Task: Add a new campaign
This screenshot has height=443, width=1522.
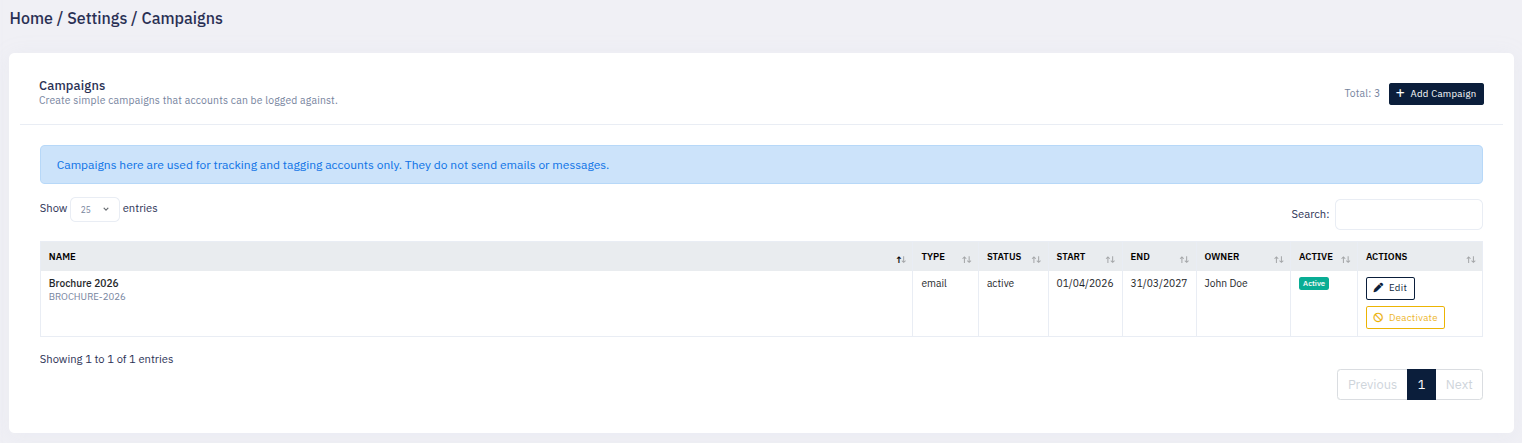Action: point(1436,94)
